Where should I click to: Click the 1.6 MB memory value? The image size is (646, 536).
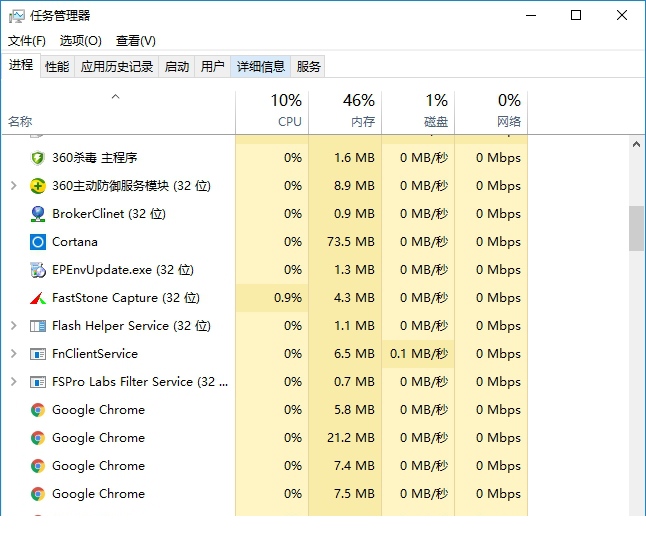pos(354,158)
